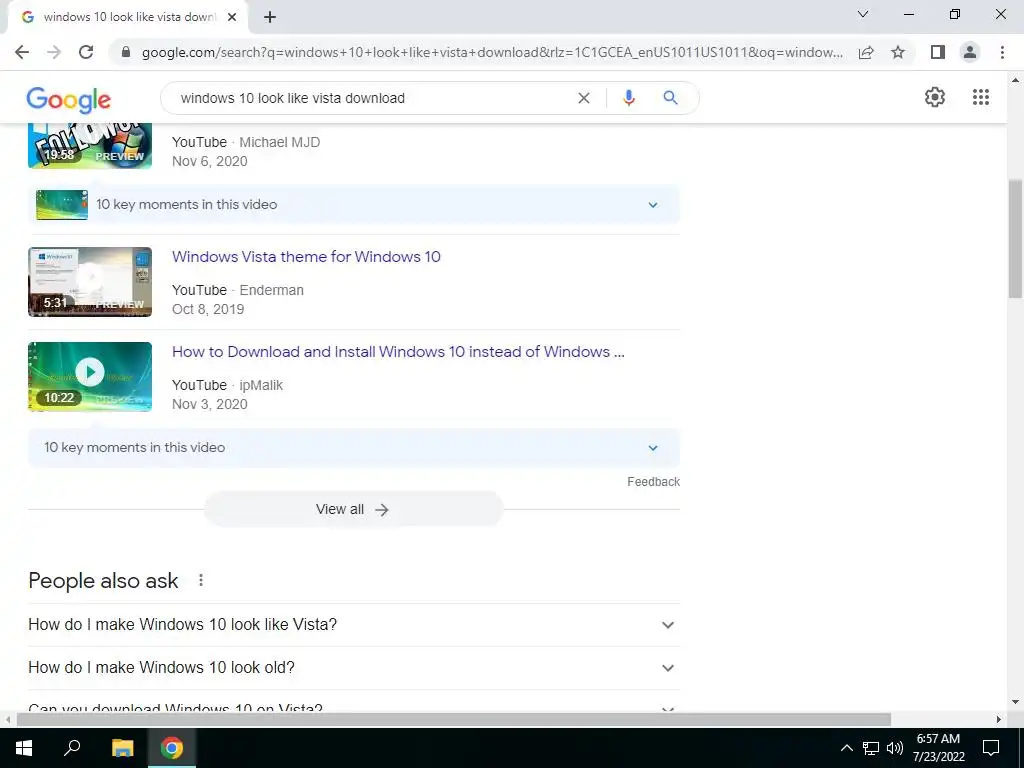Clear the Google search query
1024x768 pixels.
pyautogui.click(x=584, y=98)
